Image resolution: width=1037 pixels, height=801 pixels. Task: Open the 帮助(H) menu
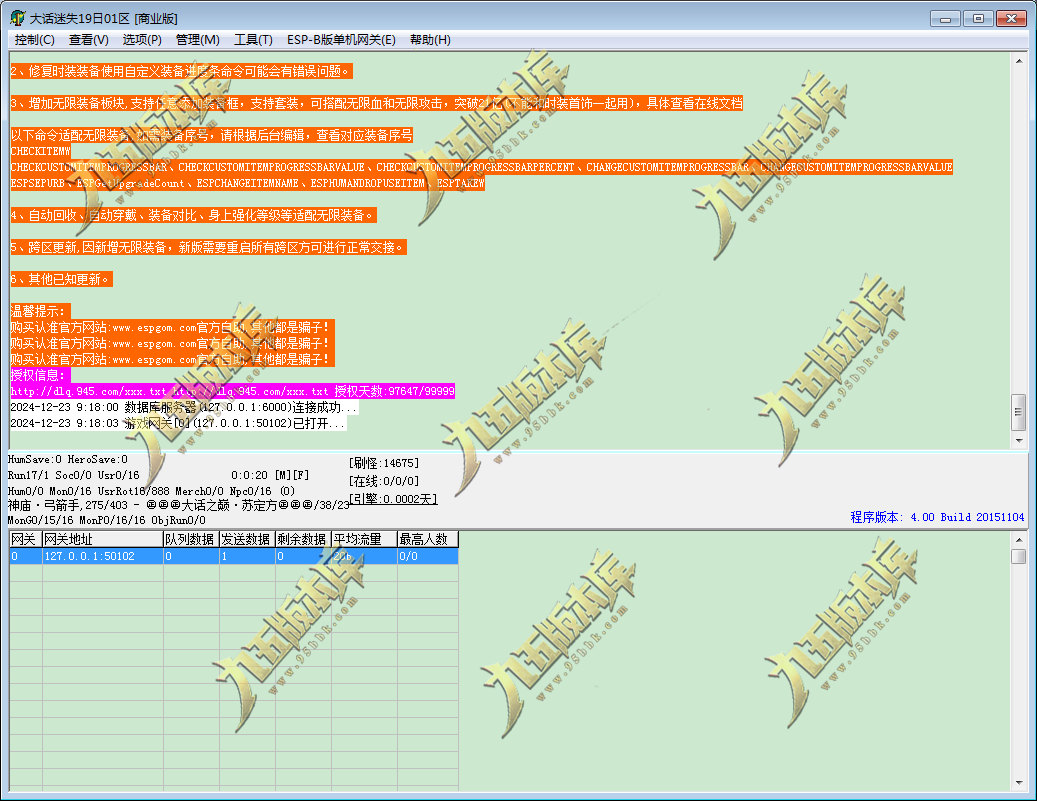click(430, 40)
